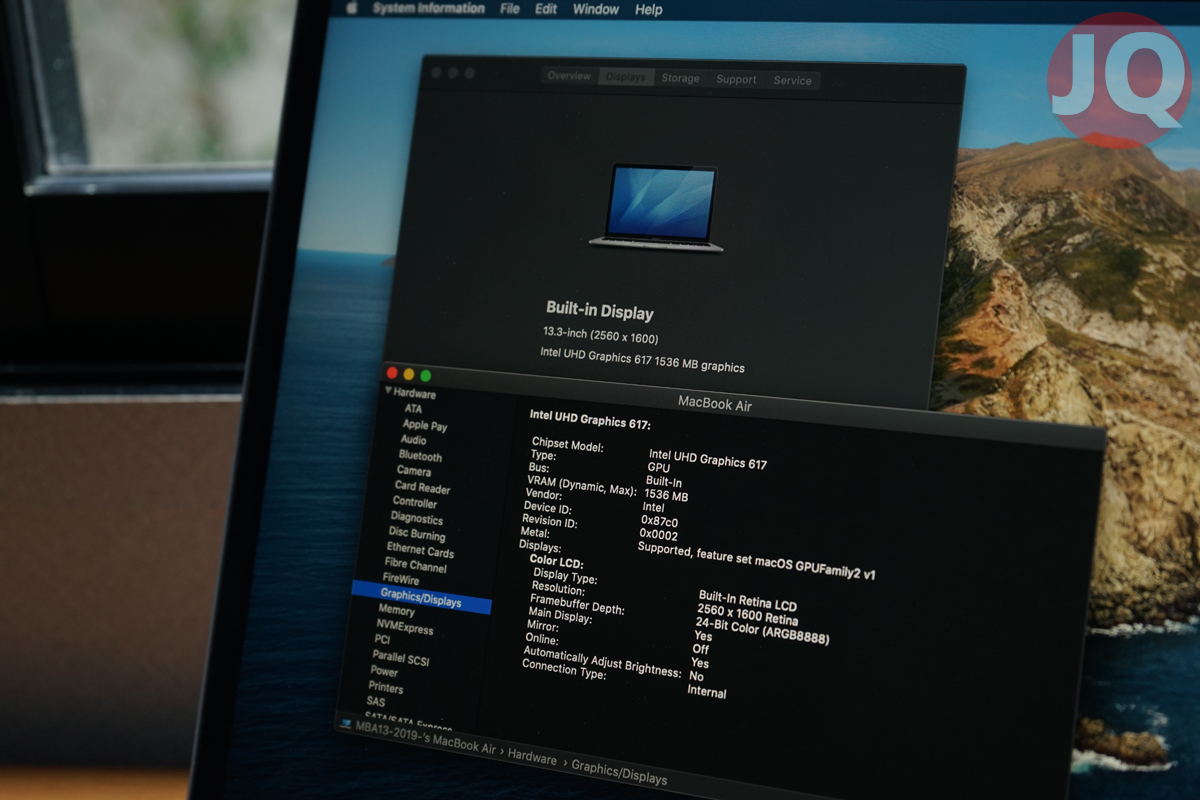Zoom the MacBook Air window with green button
The height and width of the screenshot is (800, 1200).
[425, 376]
